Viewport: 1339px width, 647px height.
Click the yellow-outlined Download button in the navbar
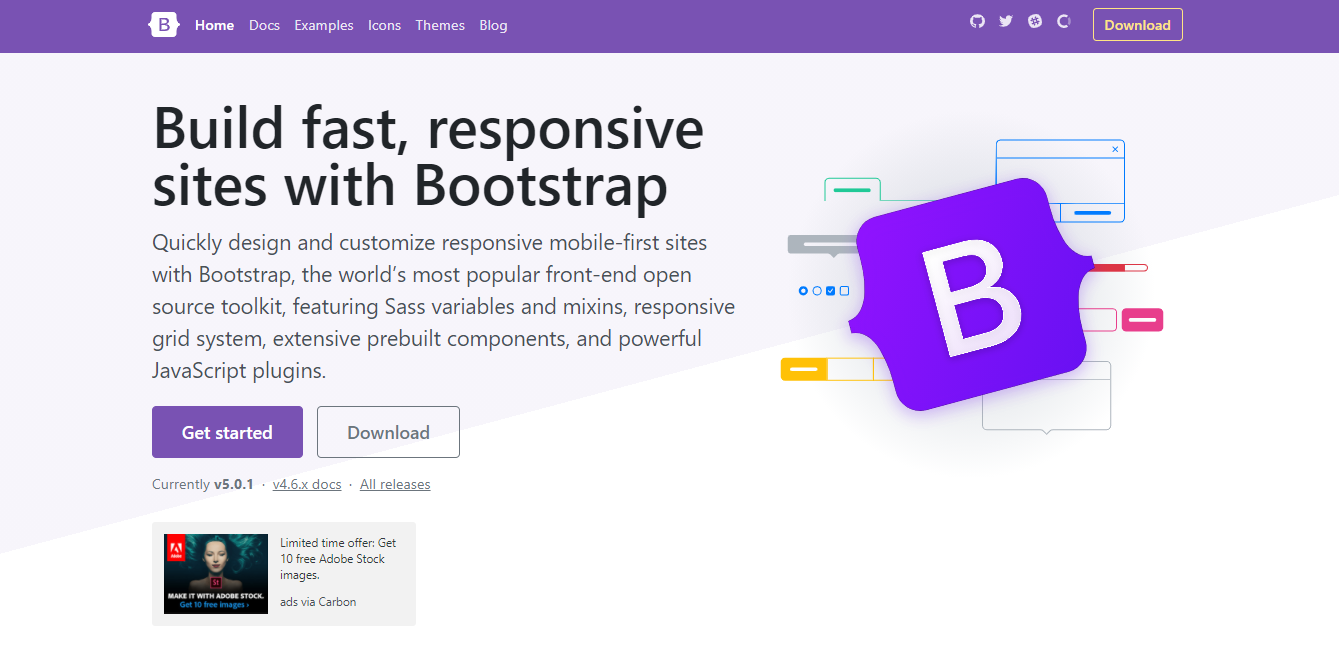1137,25
